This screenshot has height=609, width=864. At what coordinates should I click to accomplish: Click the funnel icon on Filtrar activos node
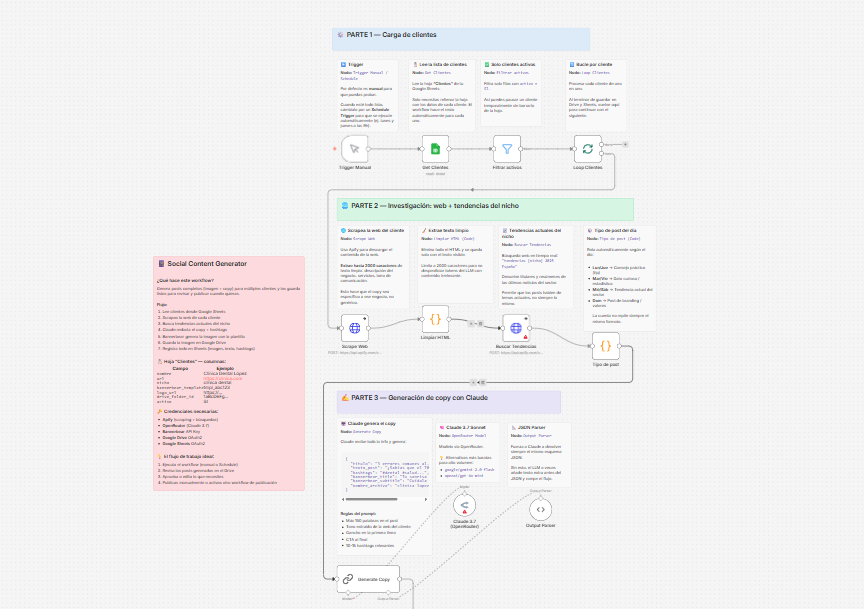pos(506,147)
